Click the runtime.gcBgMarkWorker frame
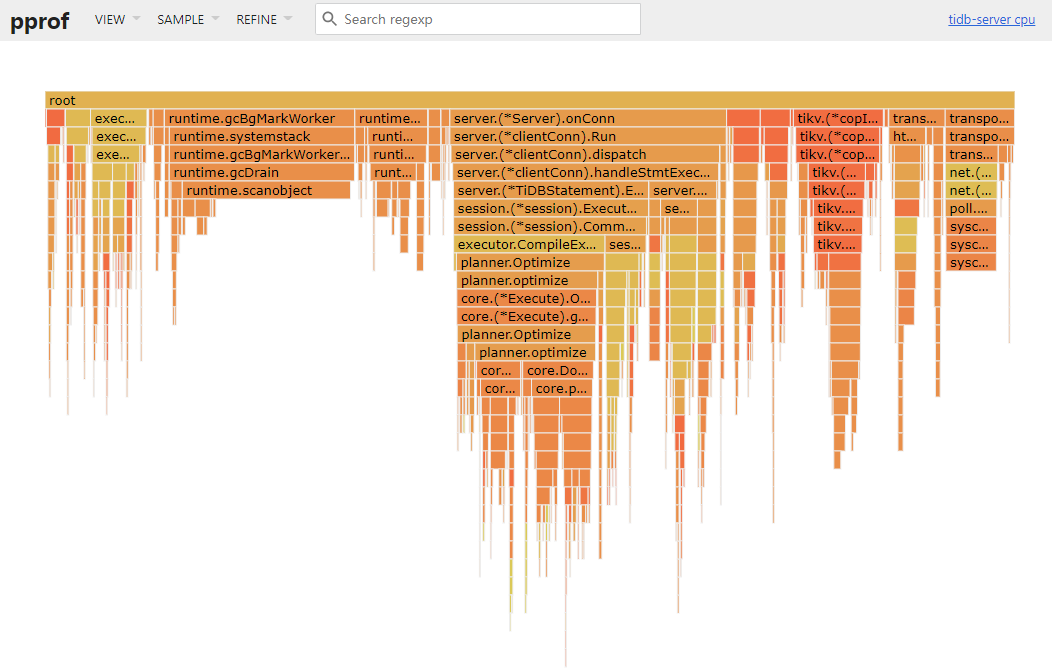This screenshot has height=672, width=1052. pyautogui.click(x=259, y=118)
